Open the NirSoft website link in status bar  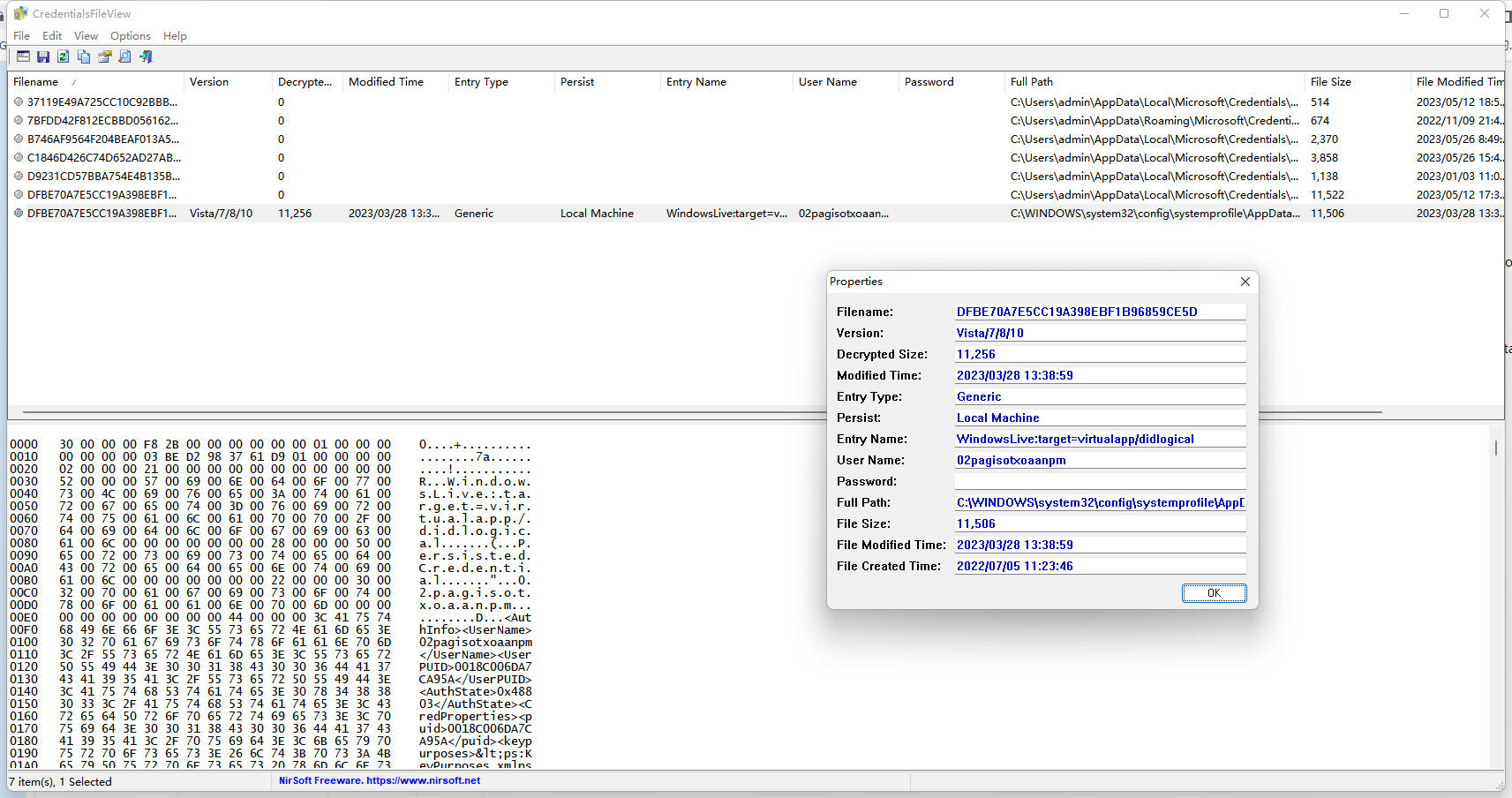[x=380, y=780]
